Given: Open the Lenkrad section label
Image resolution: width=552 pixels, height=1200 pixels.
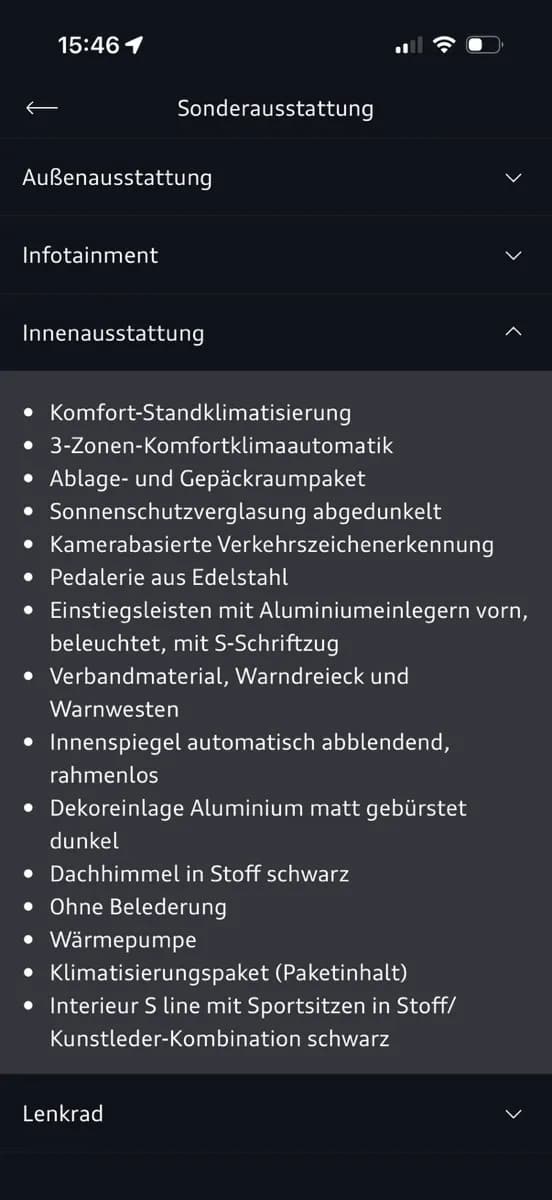Looking at the screenshot, I should coord(62,1113).
